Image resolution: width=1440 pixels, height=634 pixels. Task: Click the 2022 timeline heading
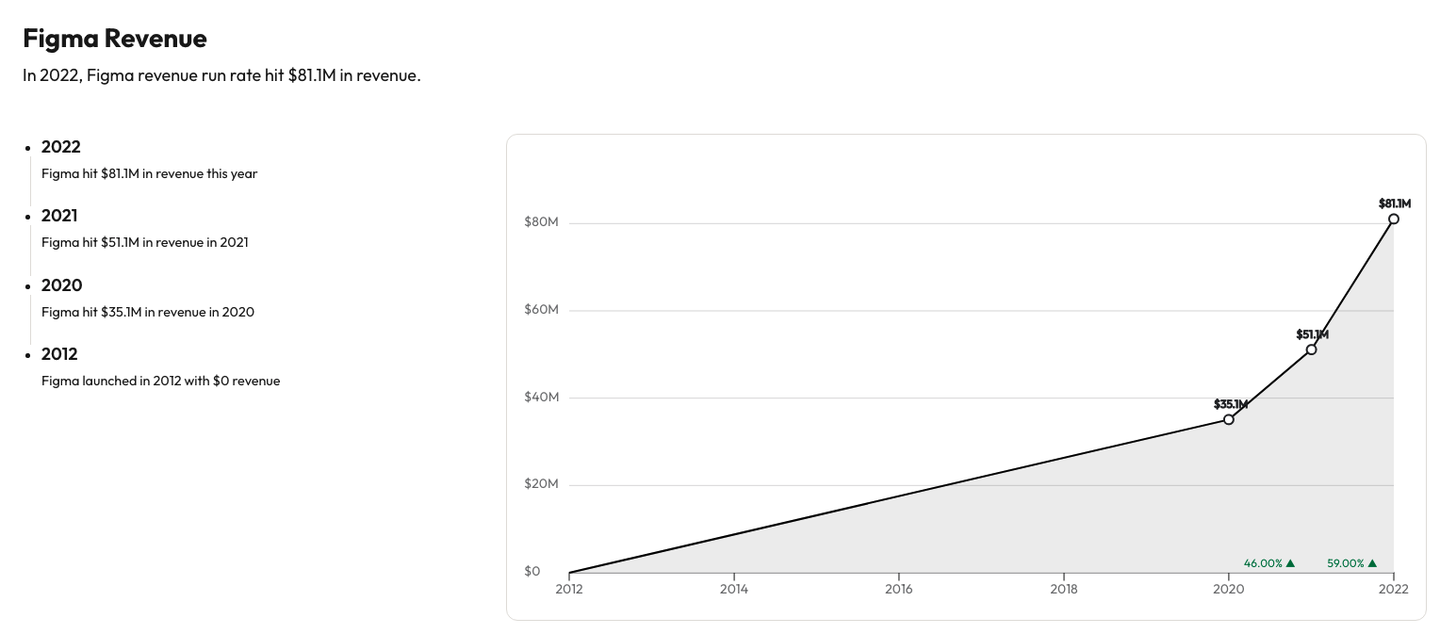(x=61, y=147)
